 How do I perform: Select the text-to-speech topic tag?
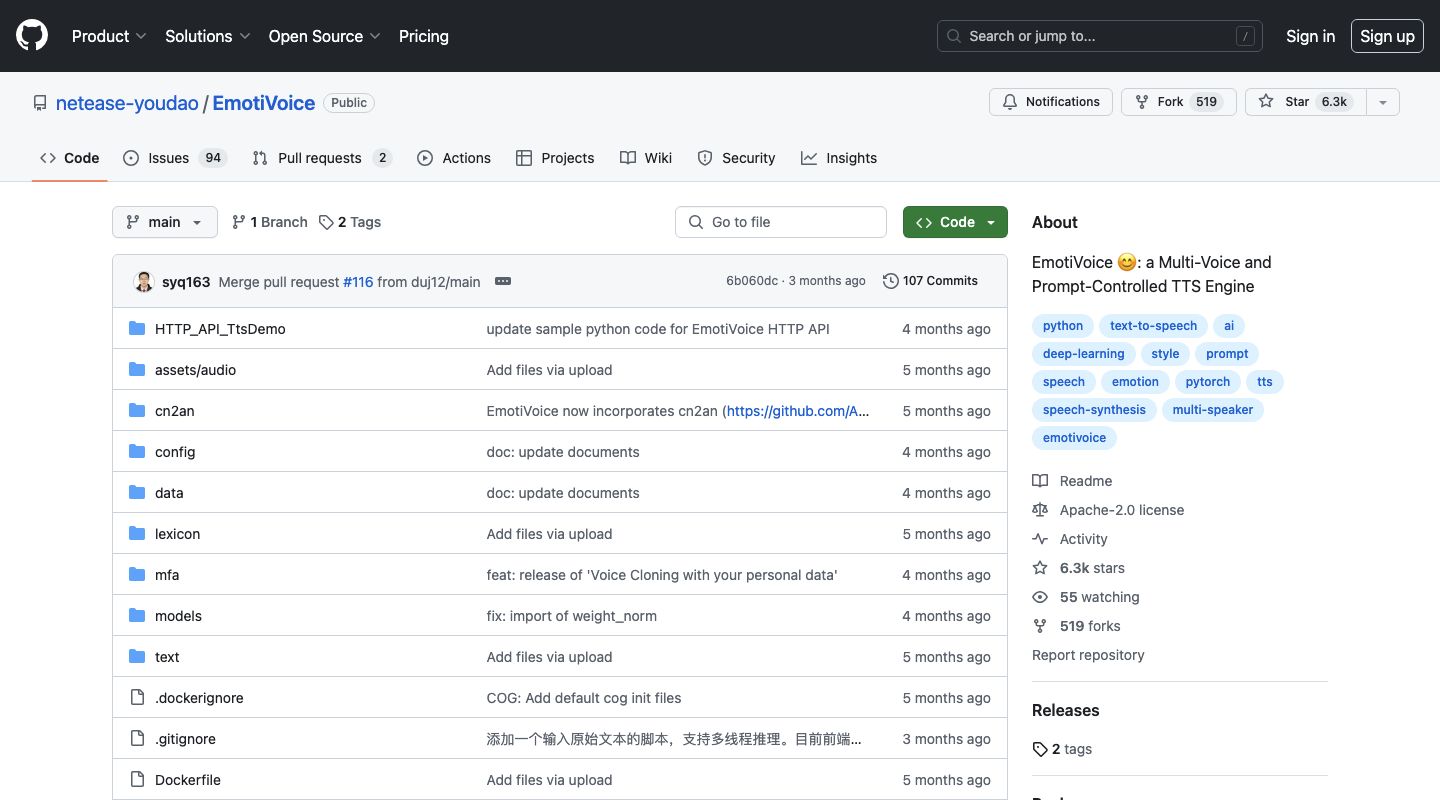(1153, 326)
